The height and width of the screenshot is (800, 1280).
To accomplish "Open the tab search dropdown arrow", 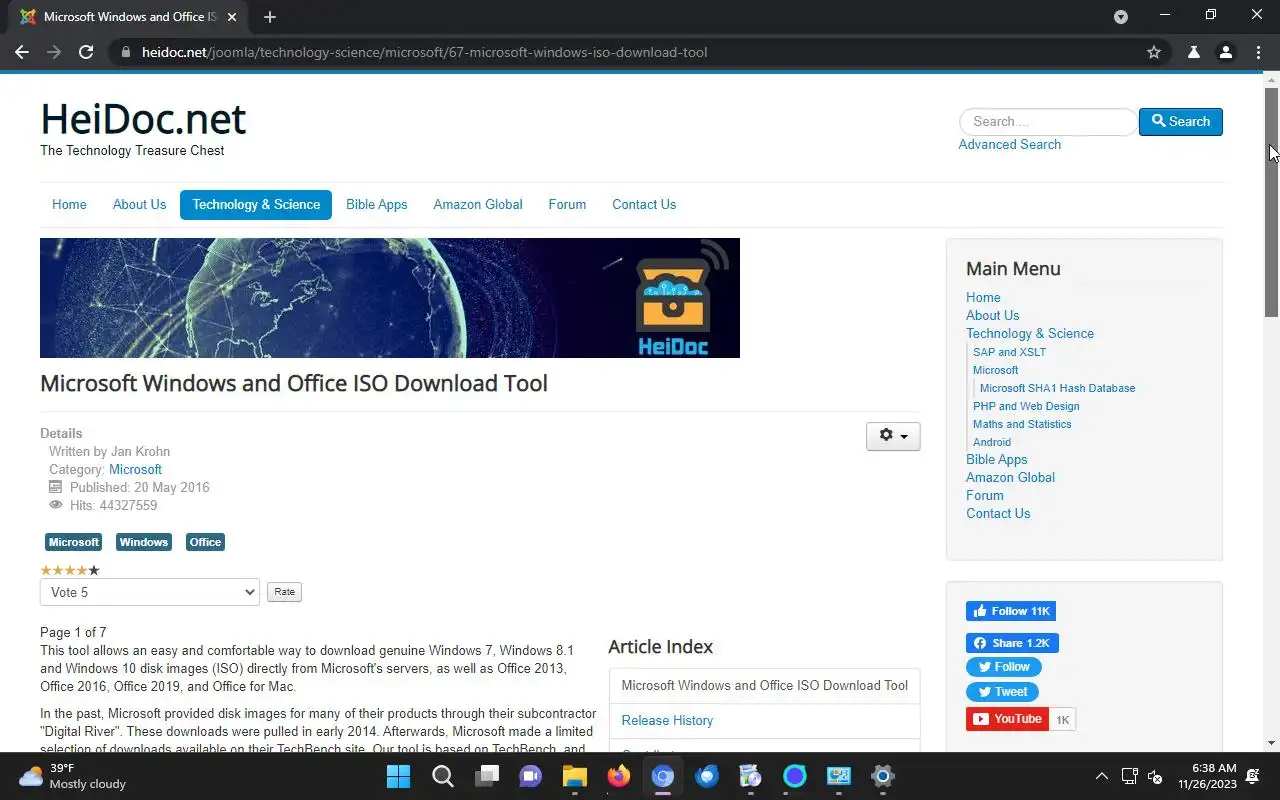I will pyautogui.click(x=1121, y=17).
